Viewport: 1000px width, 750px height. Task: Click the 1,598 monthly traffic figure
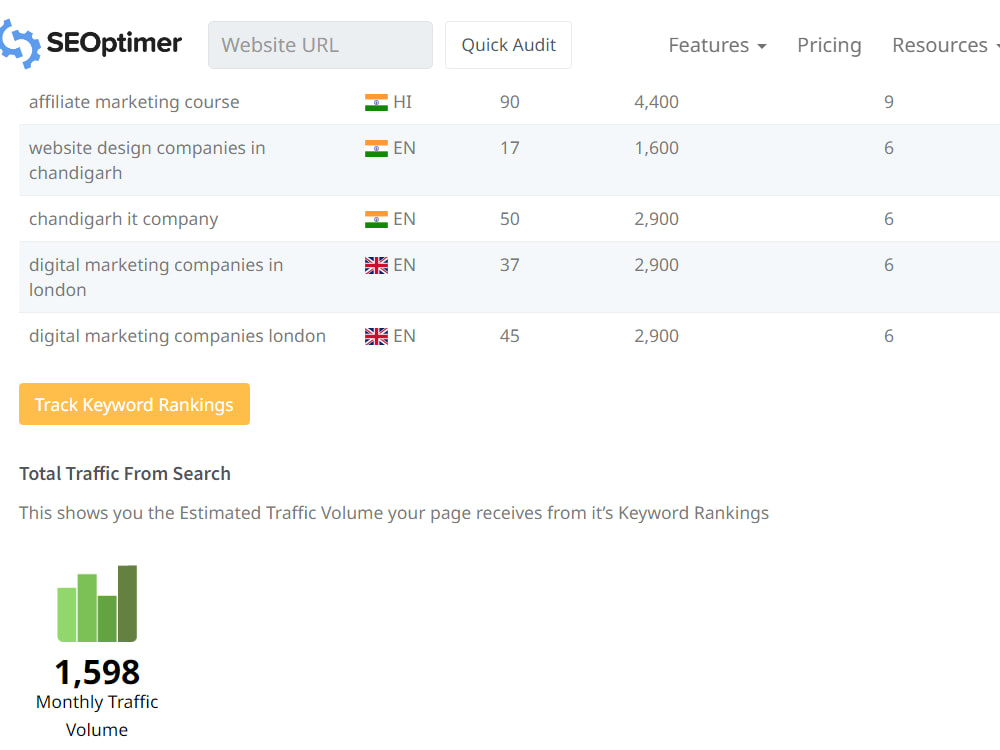[x=97, y=672]
